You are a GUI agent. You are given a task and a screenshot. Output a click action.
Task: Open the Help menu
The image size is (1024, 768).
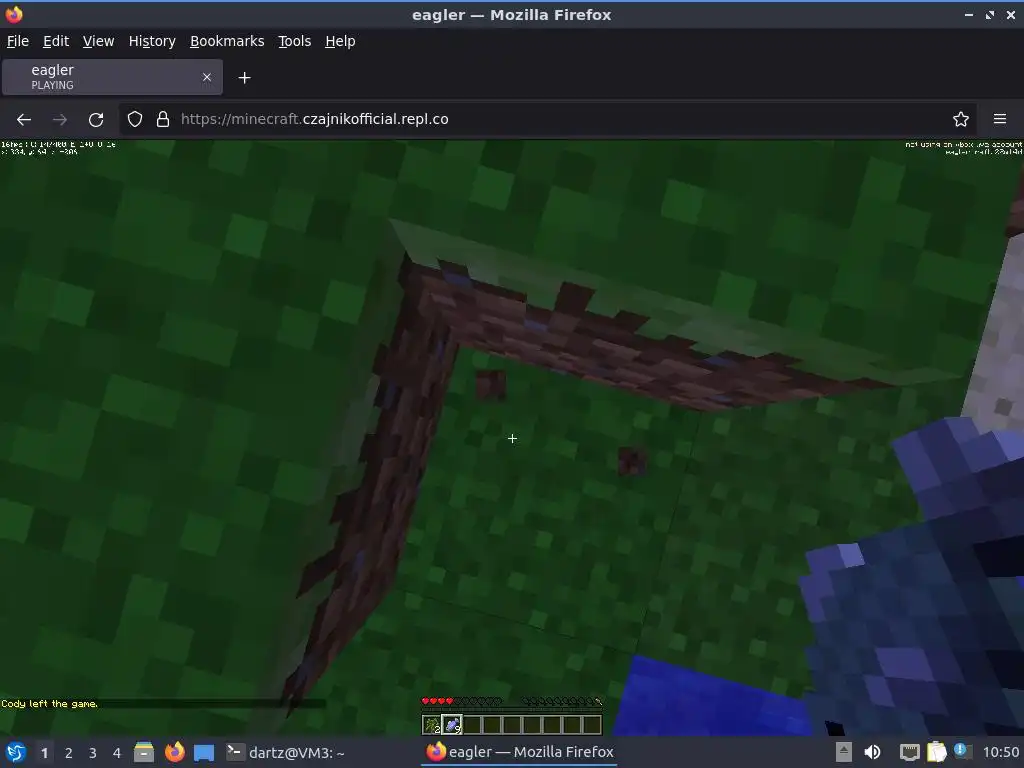[x=340, y=41]
